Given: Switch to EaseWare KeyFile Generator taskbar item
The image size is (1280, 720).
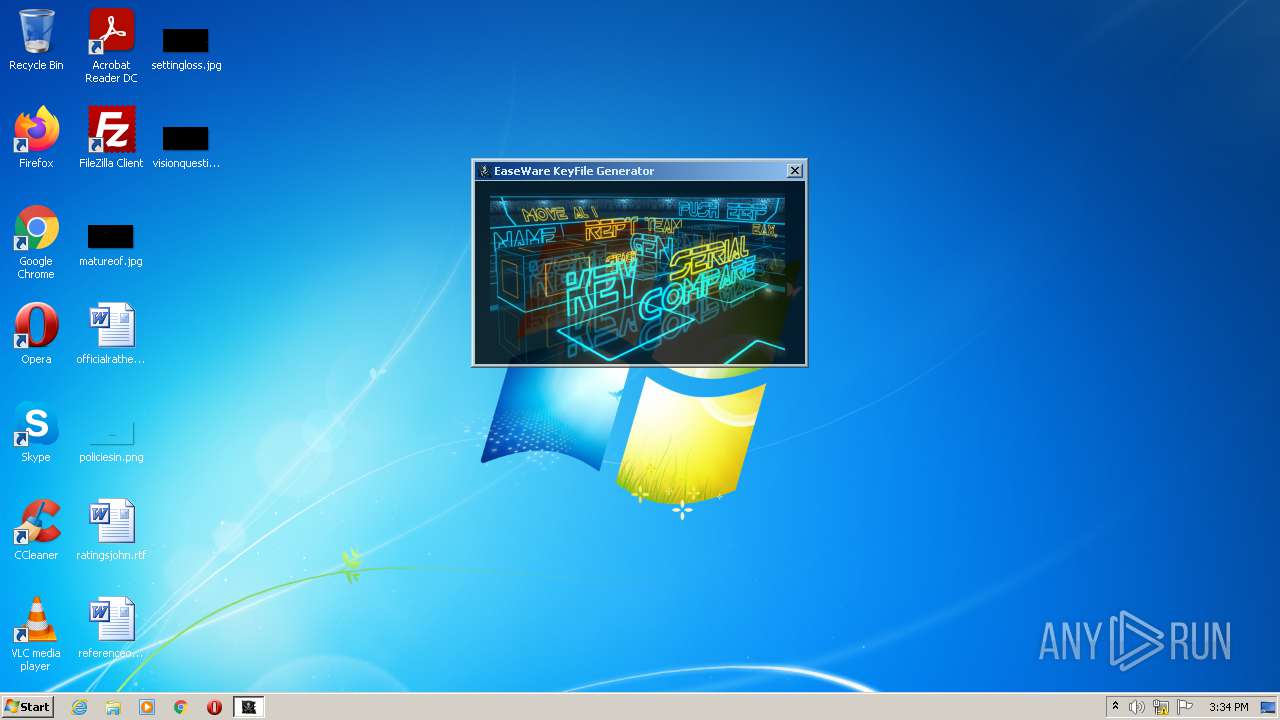Looking at the screenshot, I should coord(249,707).
